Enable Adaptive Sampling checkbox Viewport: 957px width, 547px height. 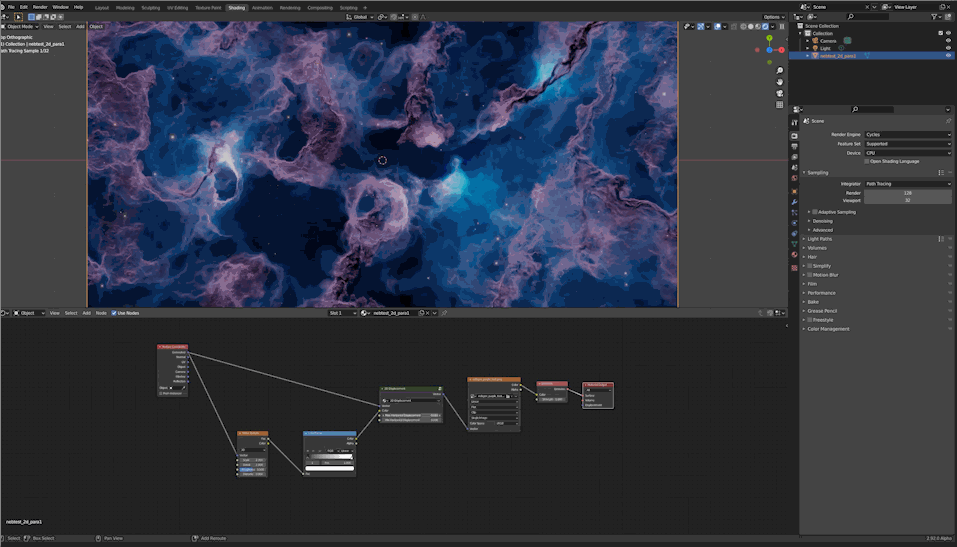point(815,212)
